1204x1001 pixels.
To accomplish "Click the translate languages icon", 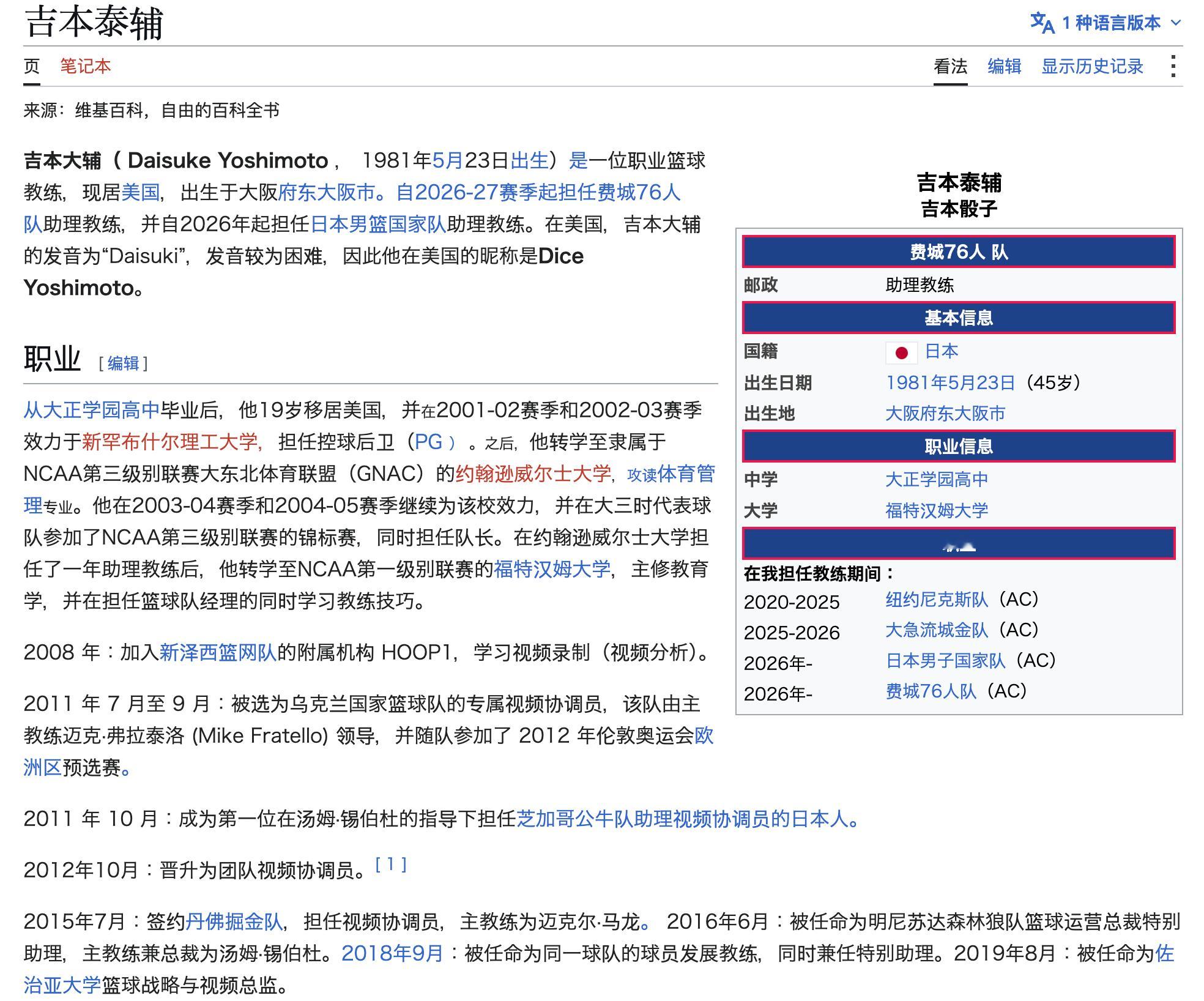I will point(1042,23).
